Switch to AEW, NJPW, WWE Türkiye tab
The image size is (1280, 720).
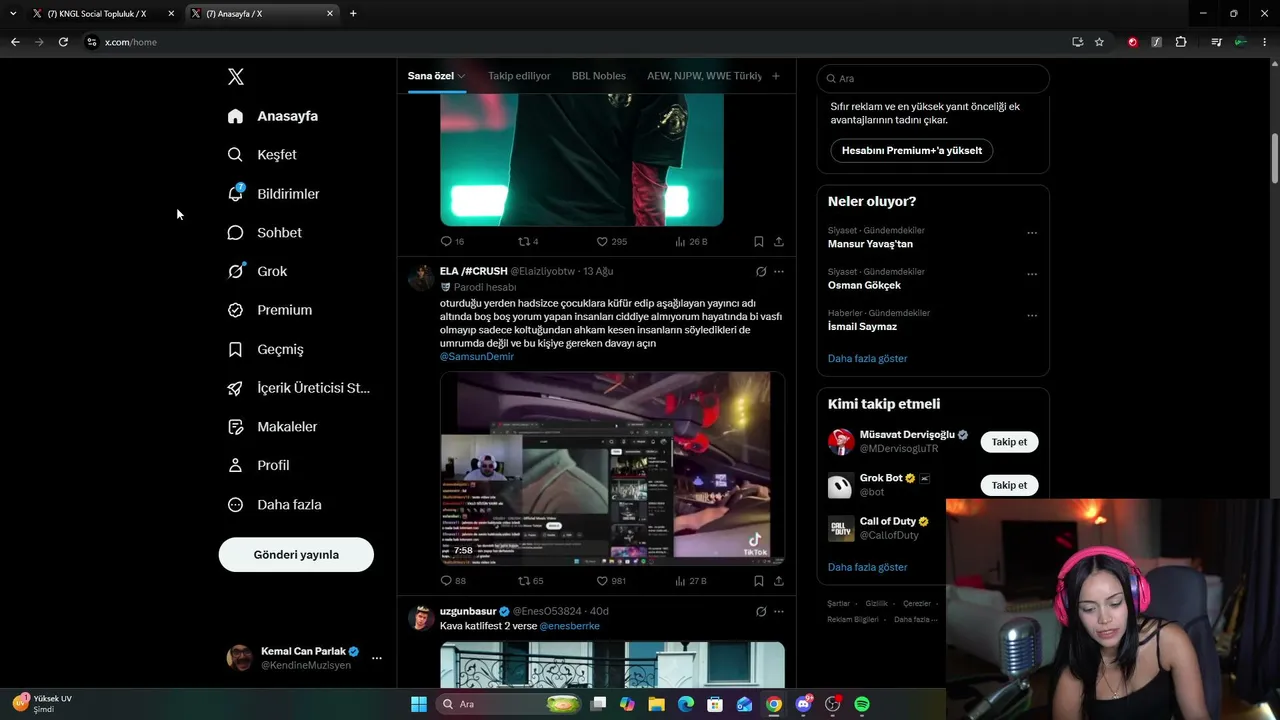[704, 76]
